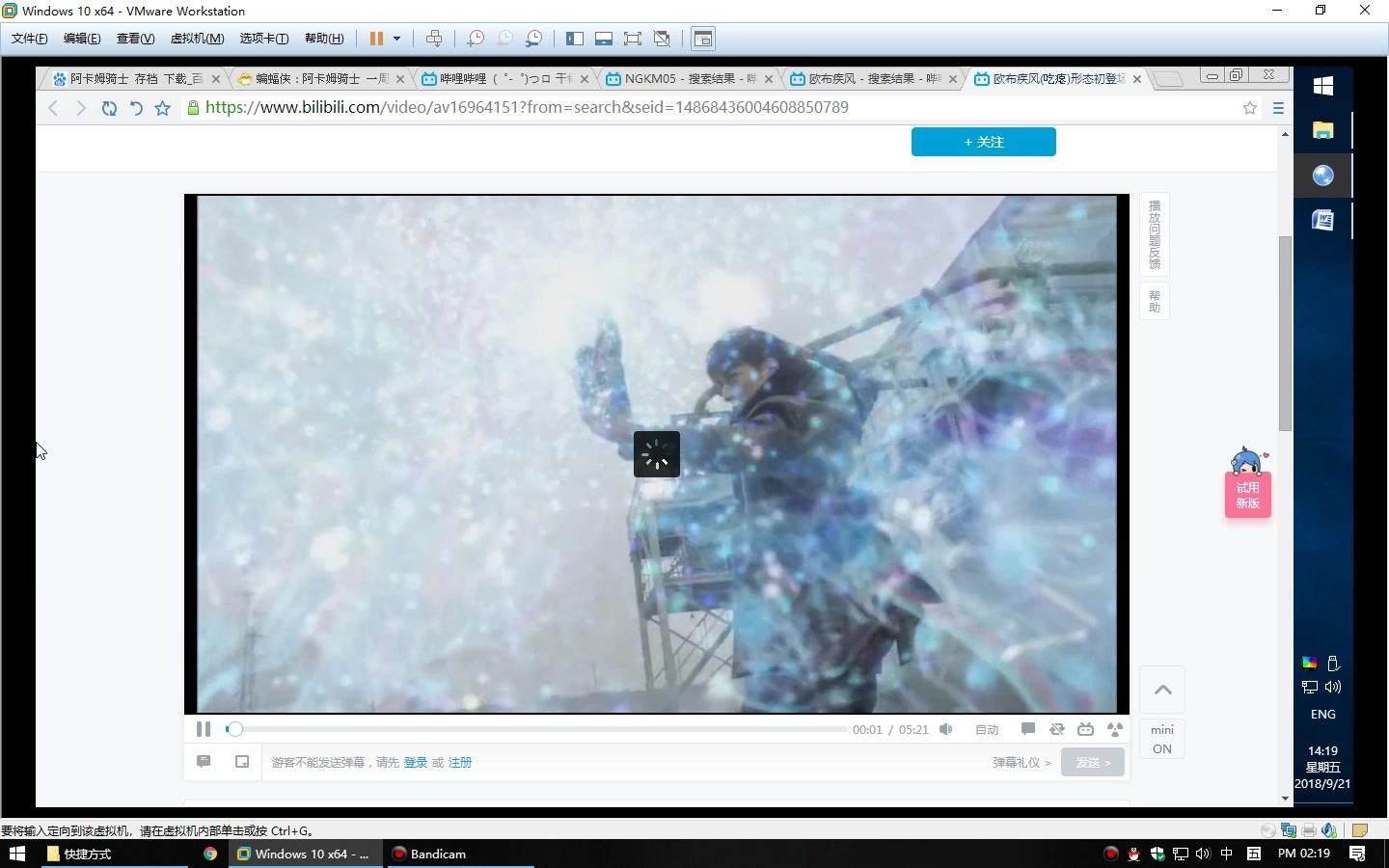This screenshot has width=1389, height=868.
Task: Toggle danmaku comments display icon
Action: pos(1028,729)
